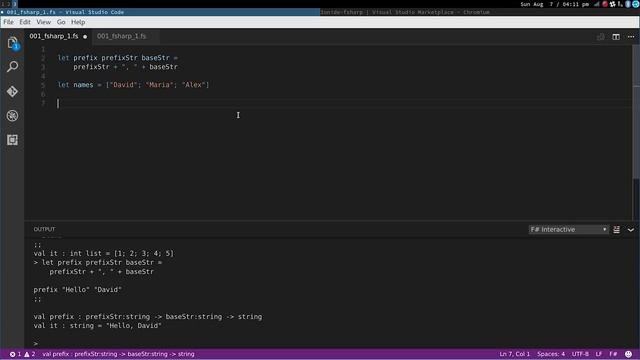Click Spaces: 4 indentation indicator

(551, 354)
